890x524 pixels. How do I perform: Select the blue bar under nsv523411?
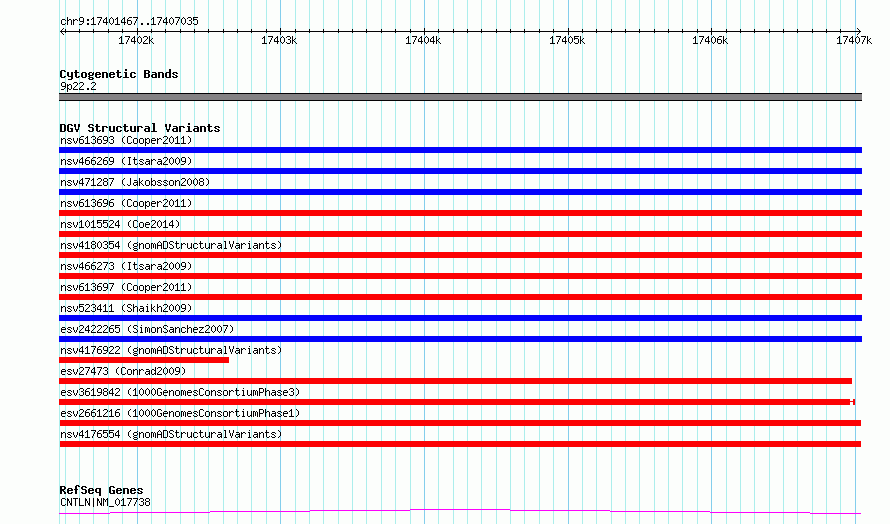coord(460,318)
